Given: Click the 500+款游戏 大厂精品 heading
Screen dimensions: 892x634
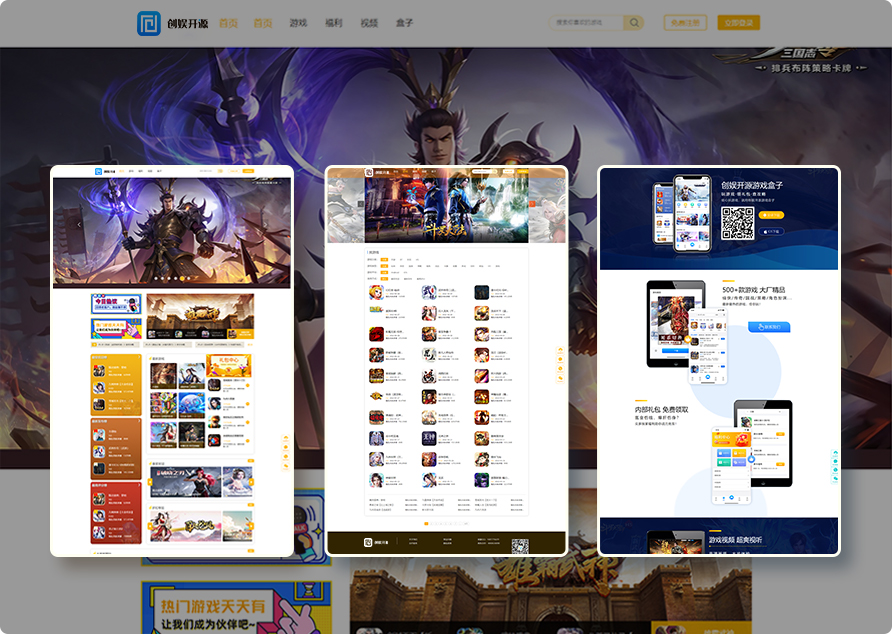Looking at the screenshot, I should point(754,290).
